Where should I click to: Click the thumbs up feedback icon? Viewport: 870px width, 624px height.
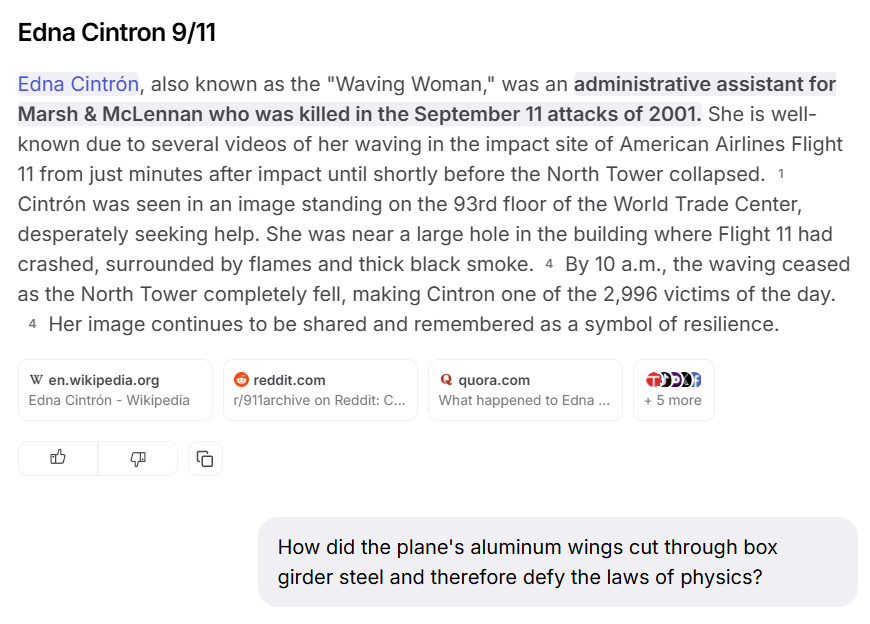pyautogui.click(x=58, y=458)
